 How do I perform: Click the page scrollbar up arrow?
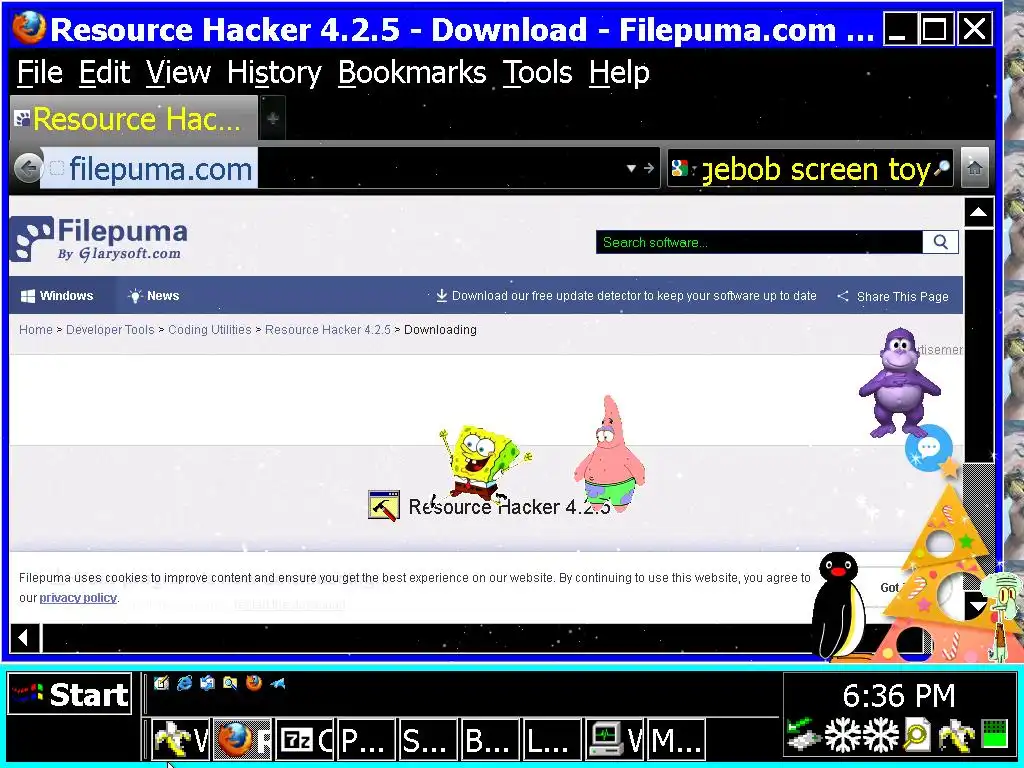(x=978, y=212)
